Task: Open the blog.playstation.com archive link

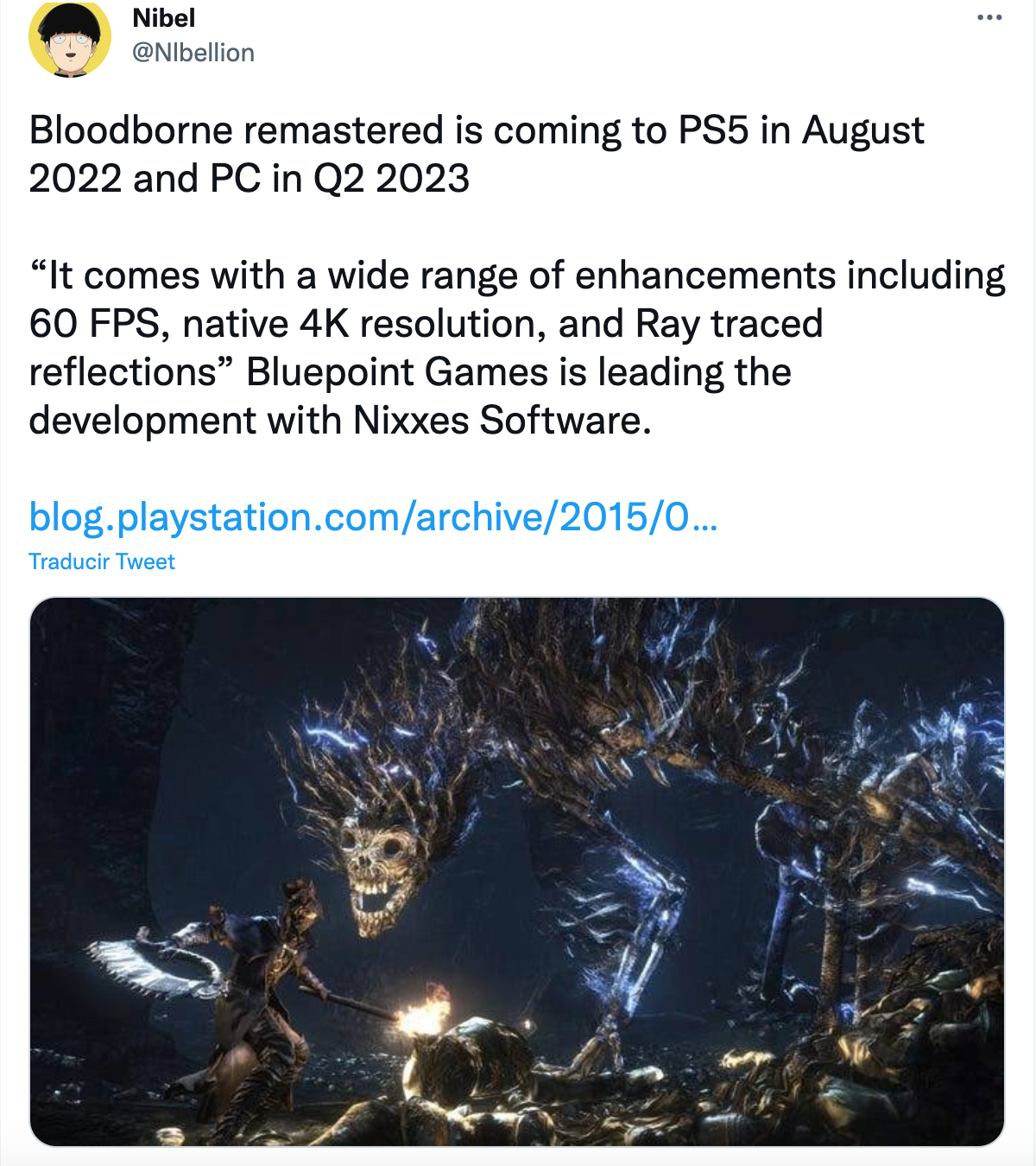Action: click(x=372, y=517)
